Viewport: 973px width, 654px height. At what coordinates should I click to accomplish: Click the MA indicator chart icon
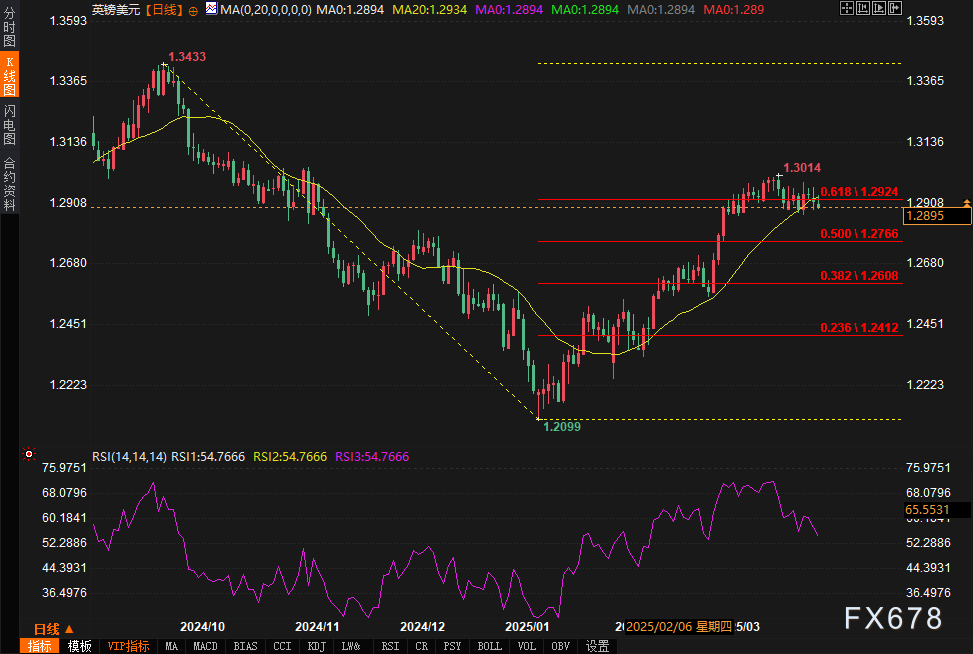[209, 9]
